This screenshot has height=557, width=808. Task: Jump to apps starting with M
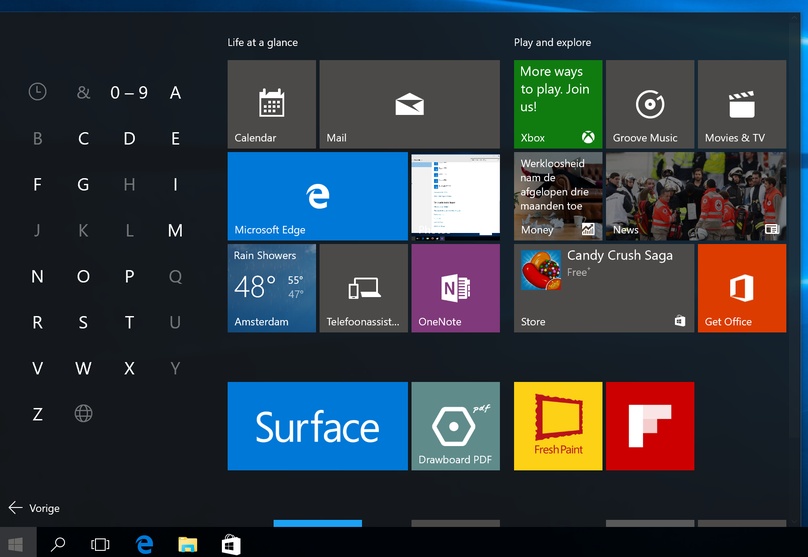click(175, 230)
